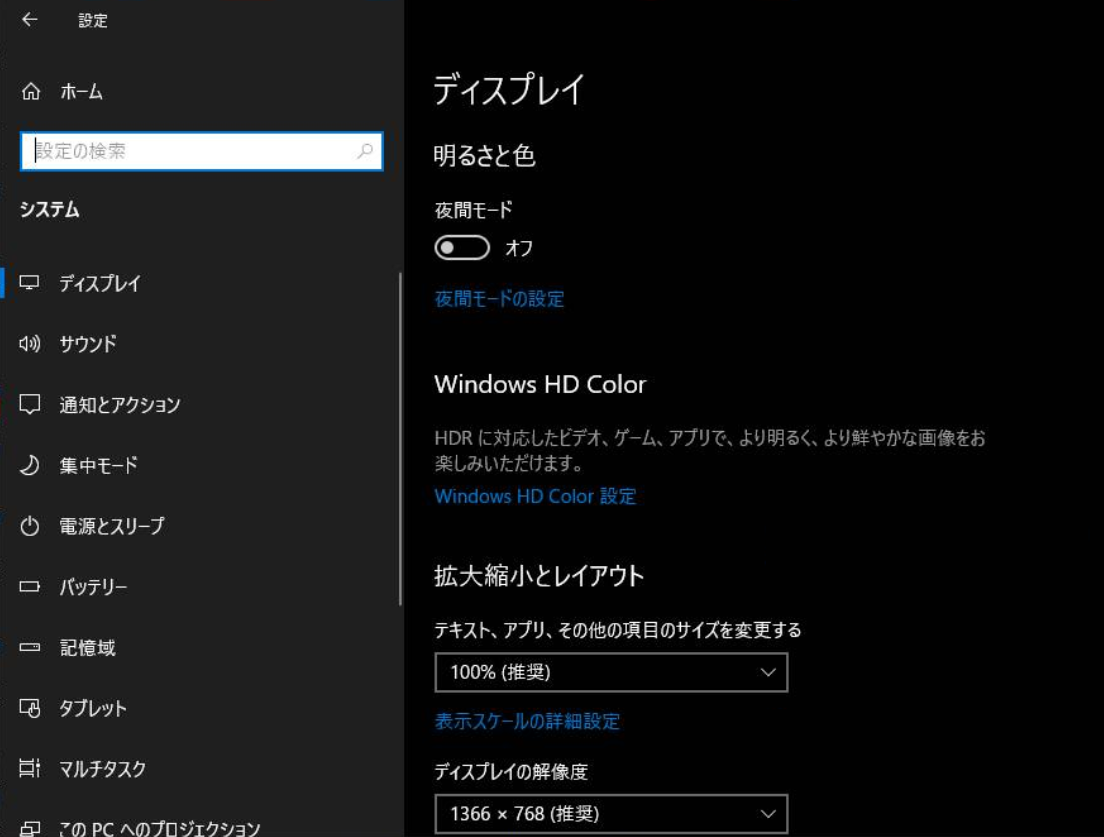Click the tablet icon beside タブレット
Viewport: 1104px width, 837px height.
click(x=30, y=707)
